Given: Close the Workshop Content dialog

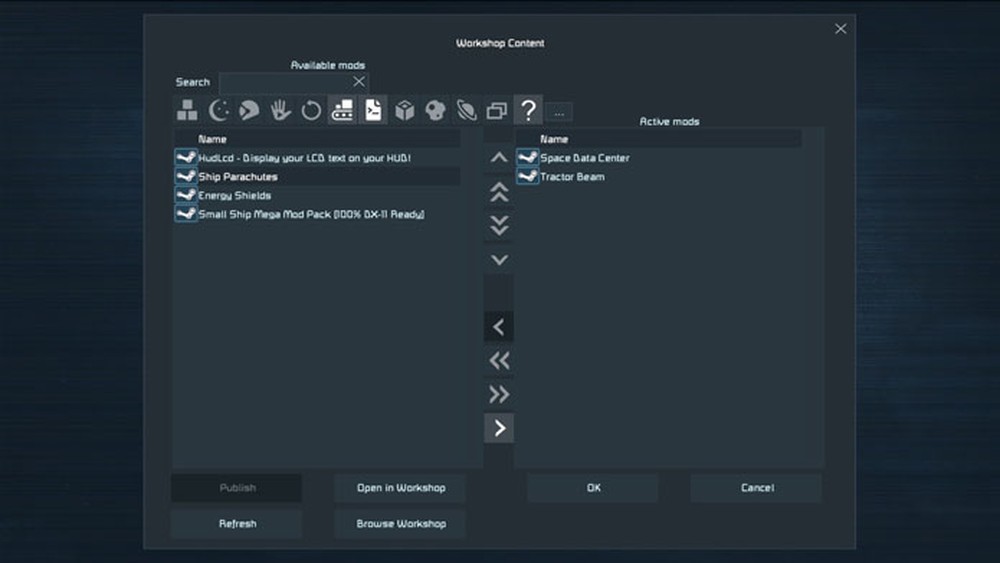Looking at the screenshot, I should [x=841, y=29].
